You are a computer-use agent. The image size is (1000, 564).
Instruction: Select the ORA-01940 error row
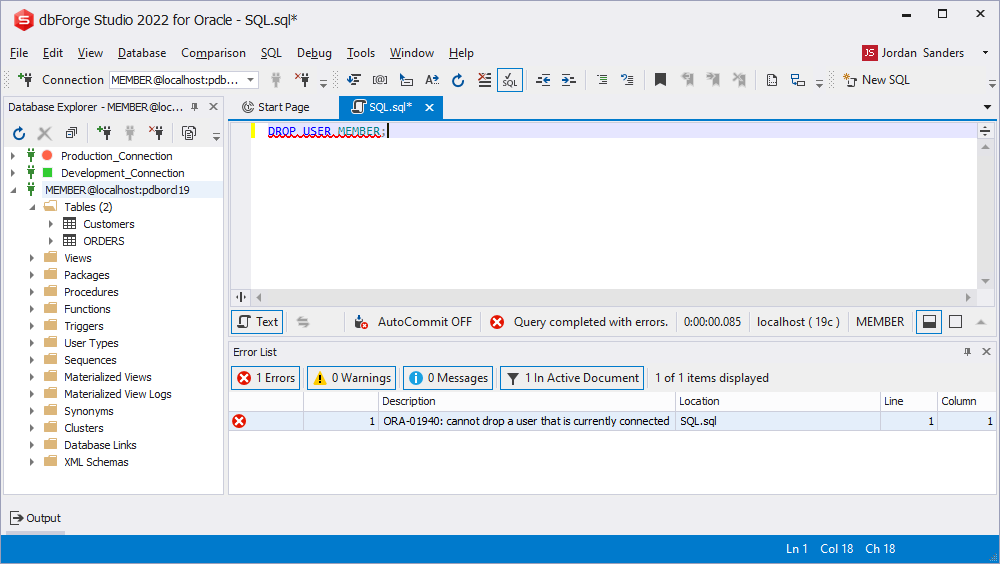click(525, 421)
